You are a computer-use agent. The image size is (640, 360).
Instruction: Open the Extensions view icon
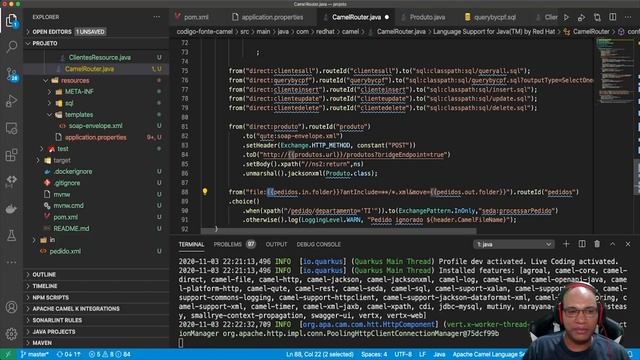(x=11, y=155)
